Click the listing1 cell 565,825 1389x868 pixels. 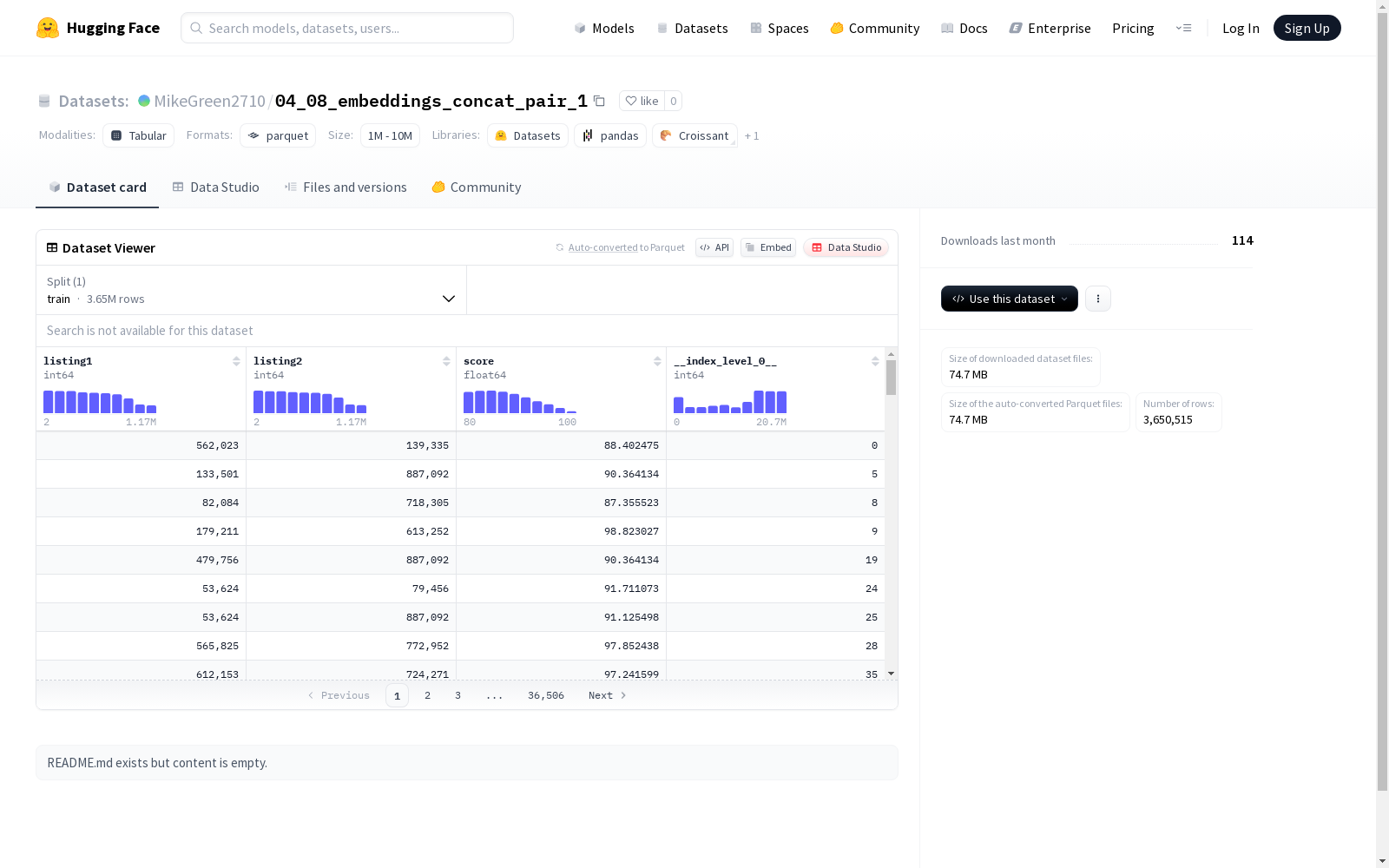tap(142, 646)
